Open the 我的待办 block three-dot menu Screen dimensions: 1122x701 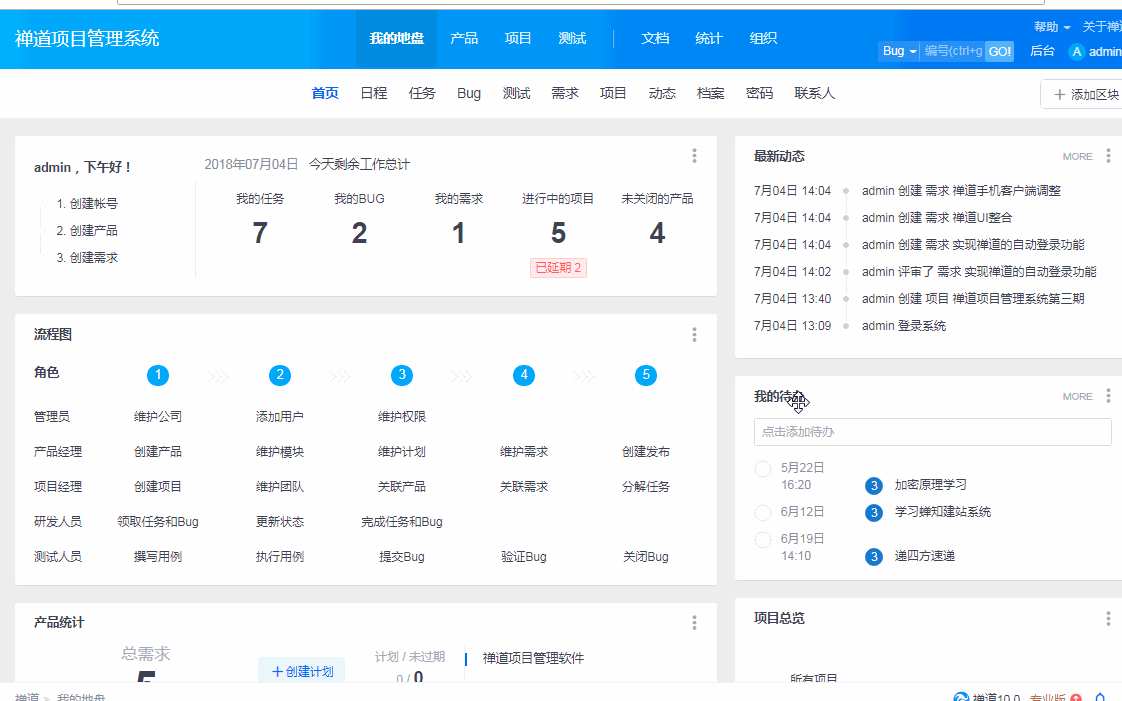pyautogui.click(x=1108, y=396)
